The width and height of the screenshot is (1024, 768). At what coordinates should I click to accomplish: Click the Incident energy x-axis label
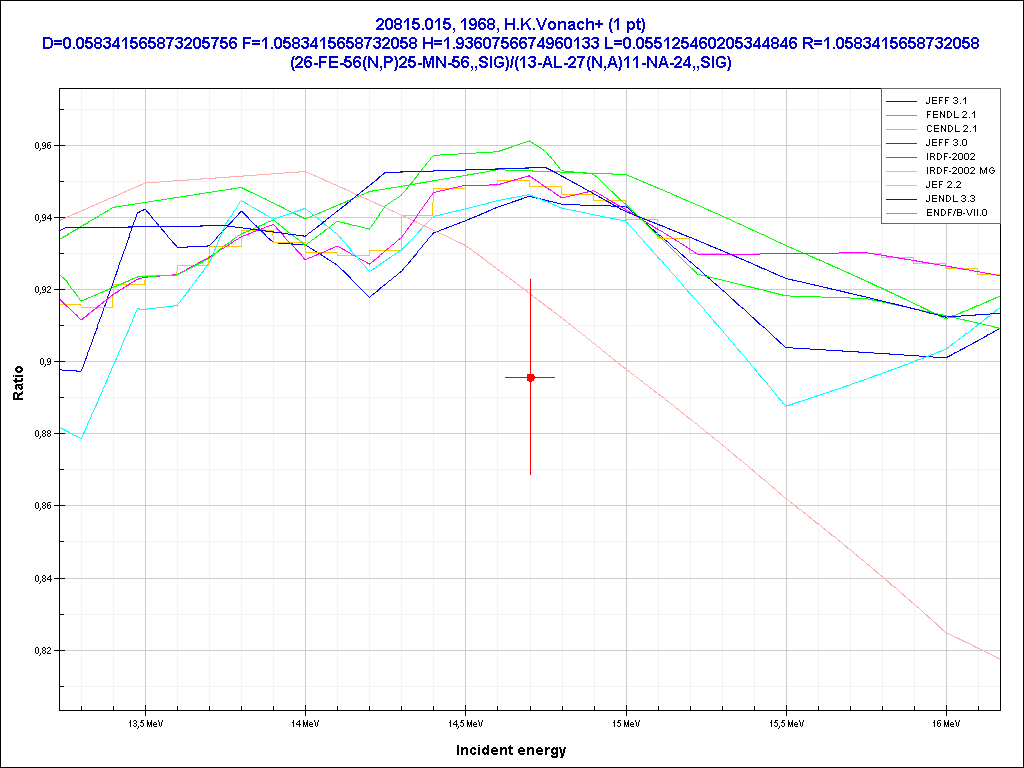(510, 750)
